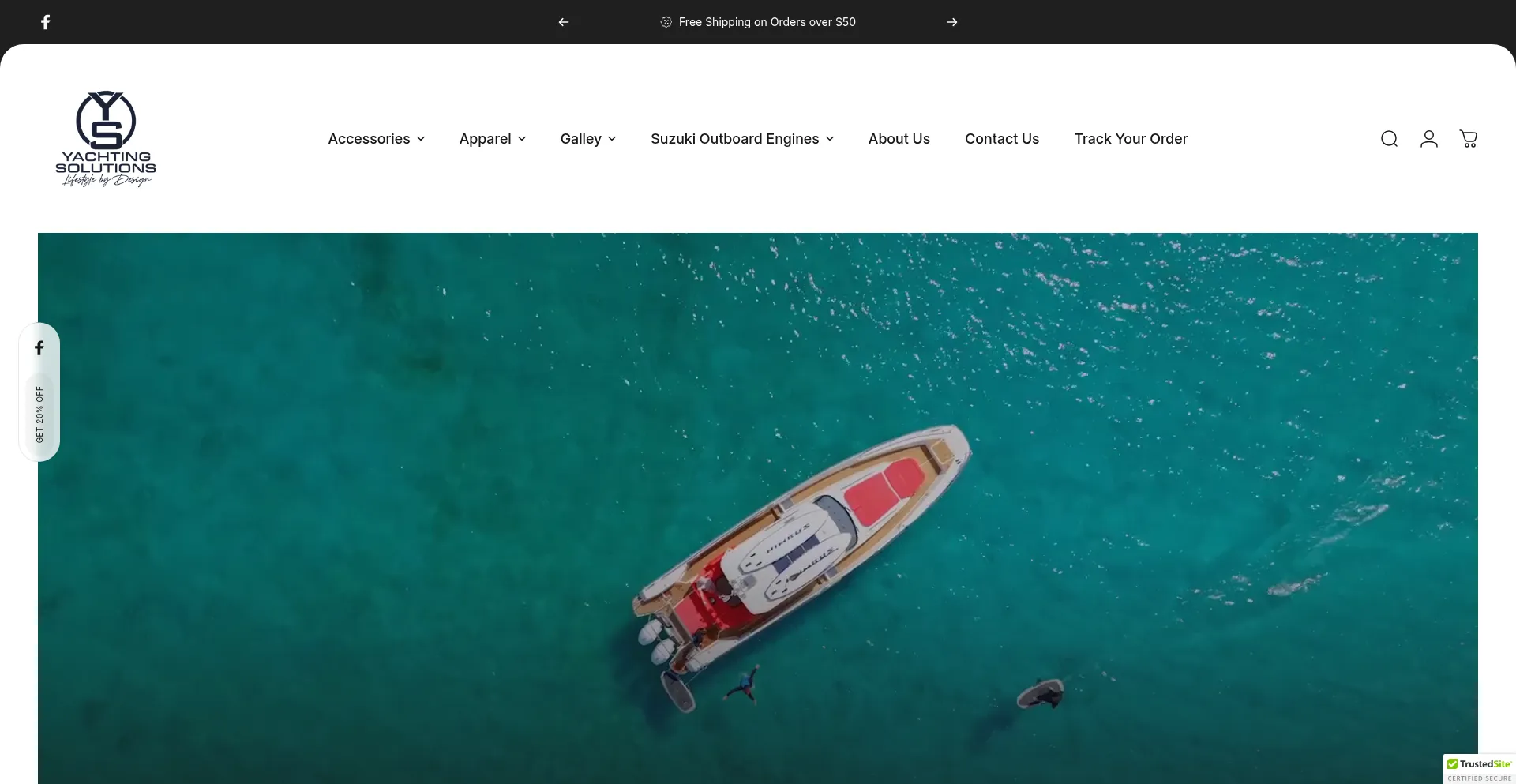
Task: Click Free Shipping on Orders over $50 text
Action: pos(767,22)
